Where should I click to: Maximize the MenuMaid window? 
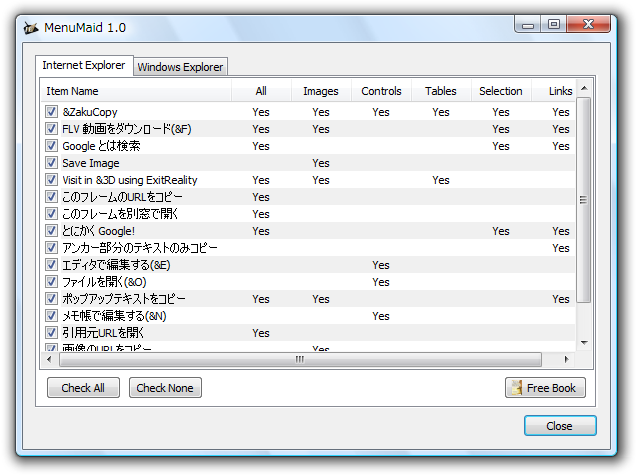point(554,24)
